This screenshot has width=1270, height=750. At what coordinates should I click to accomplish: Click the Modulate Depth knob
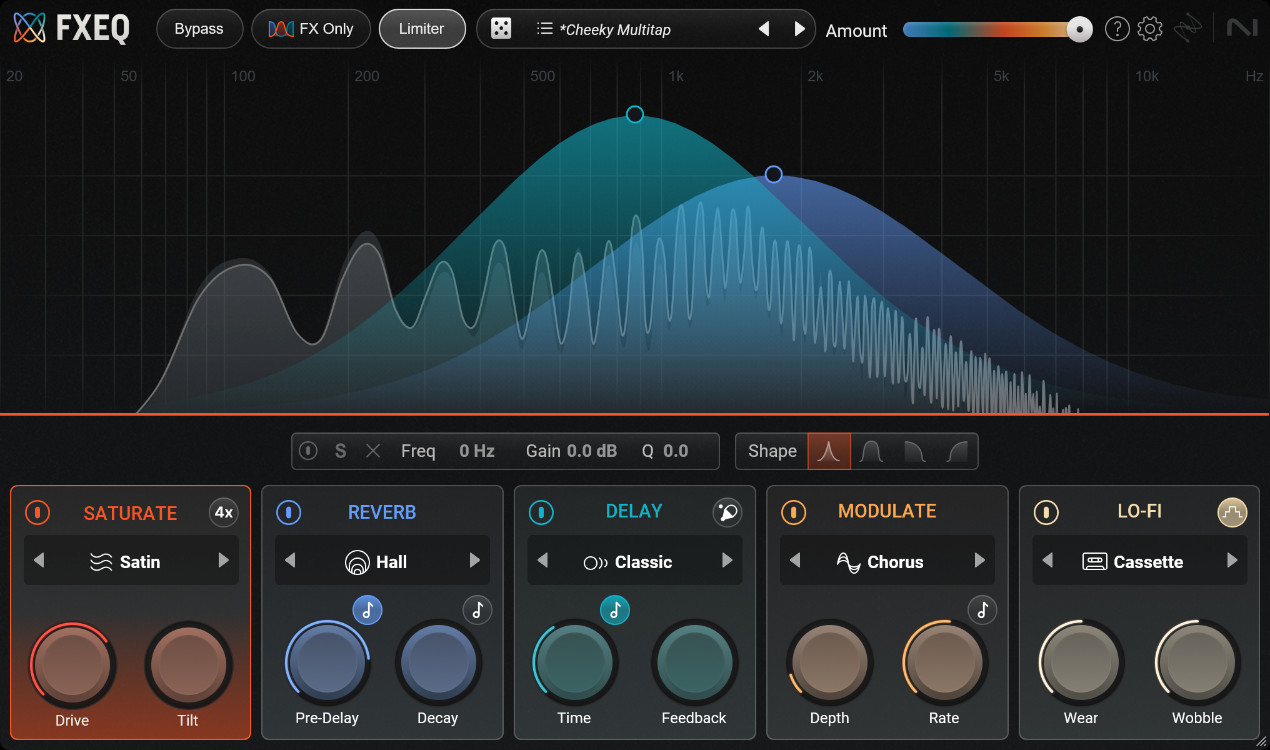[x=829, y=662]
